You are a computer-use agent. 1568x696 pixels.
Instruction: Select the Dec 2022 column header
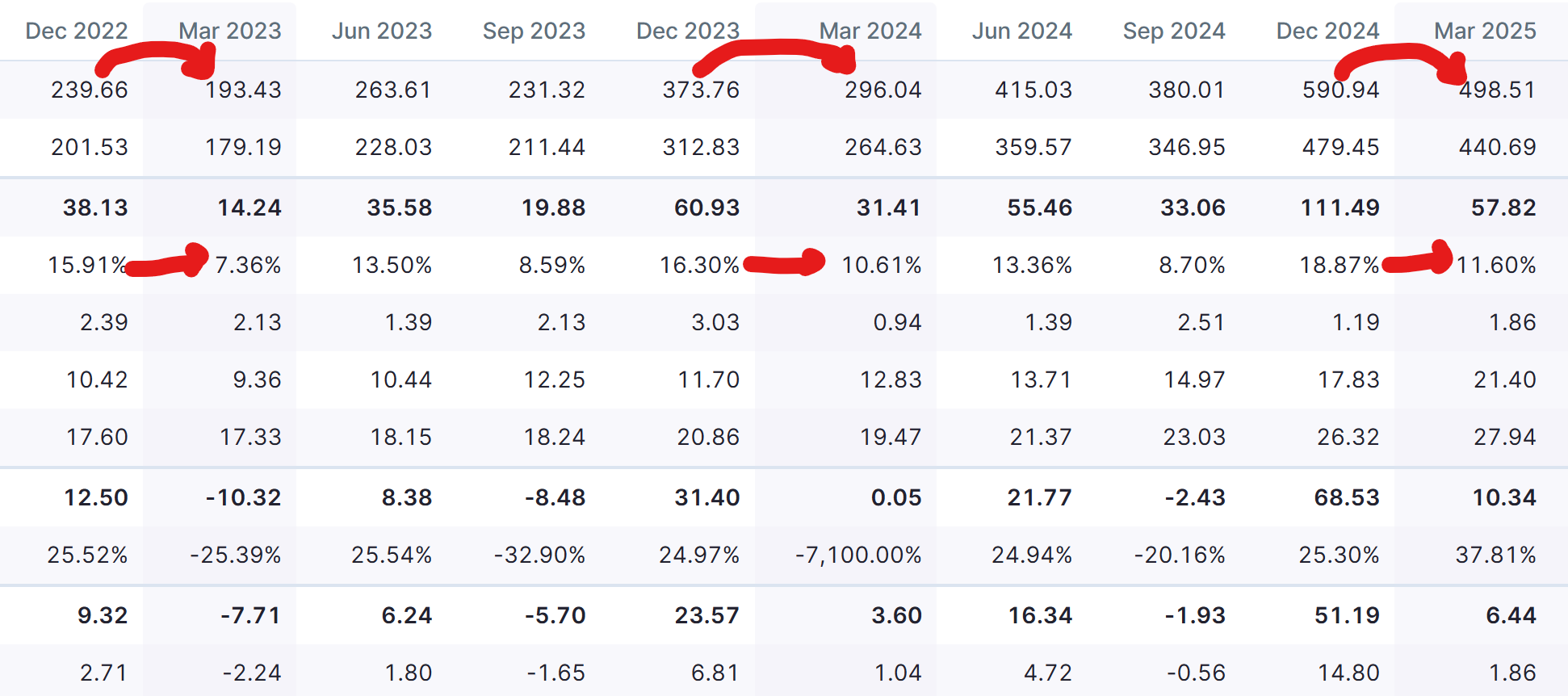pos(77,31)
